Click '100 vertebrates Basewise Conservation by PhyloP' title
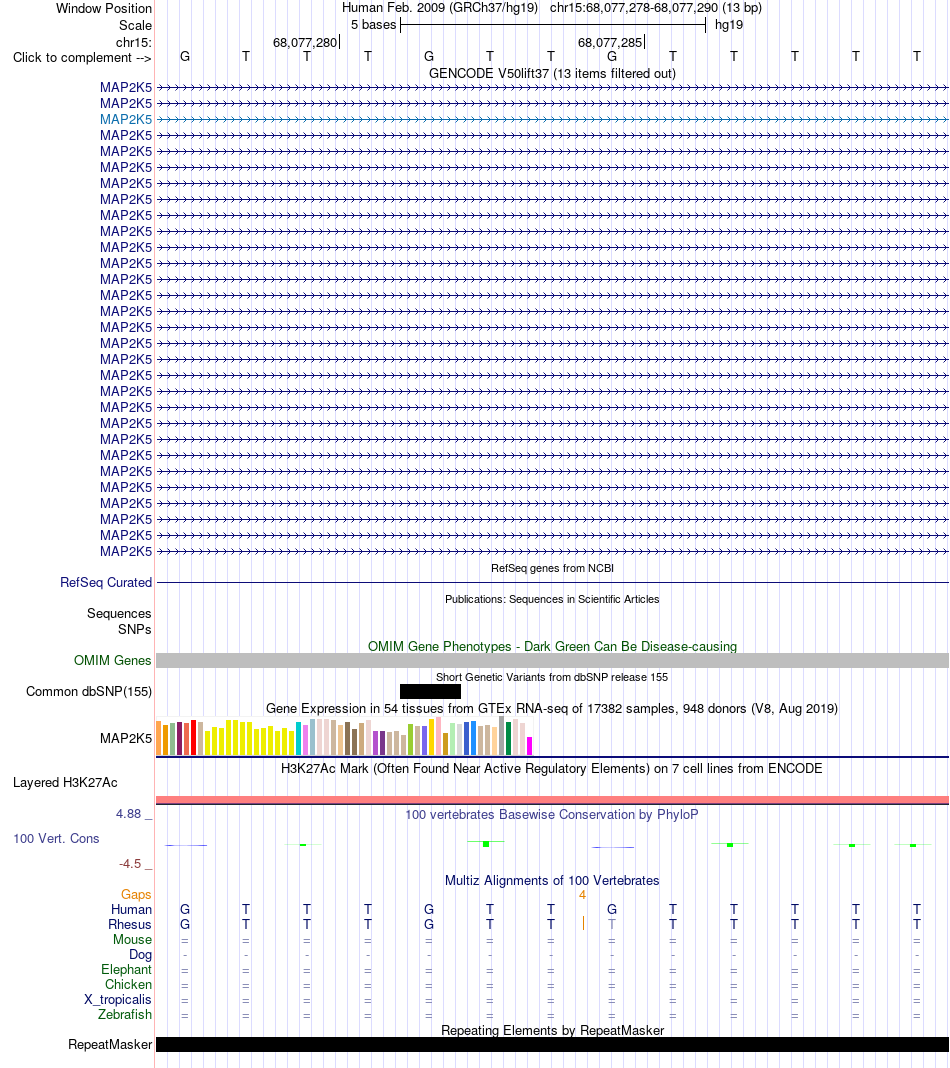The width and height of the screenshot is (950, 1068). (552, 815)
